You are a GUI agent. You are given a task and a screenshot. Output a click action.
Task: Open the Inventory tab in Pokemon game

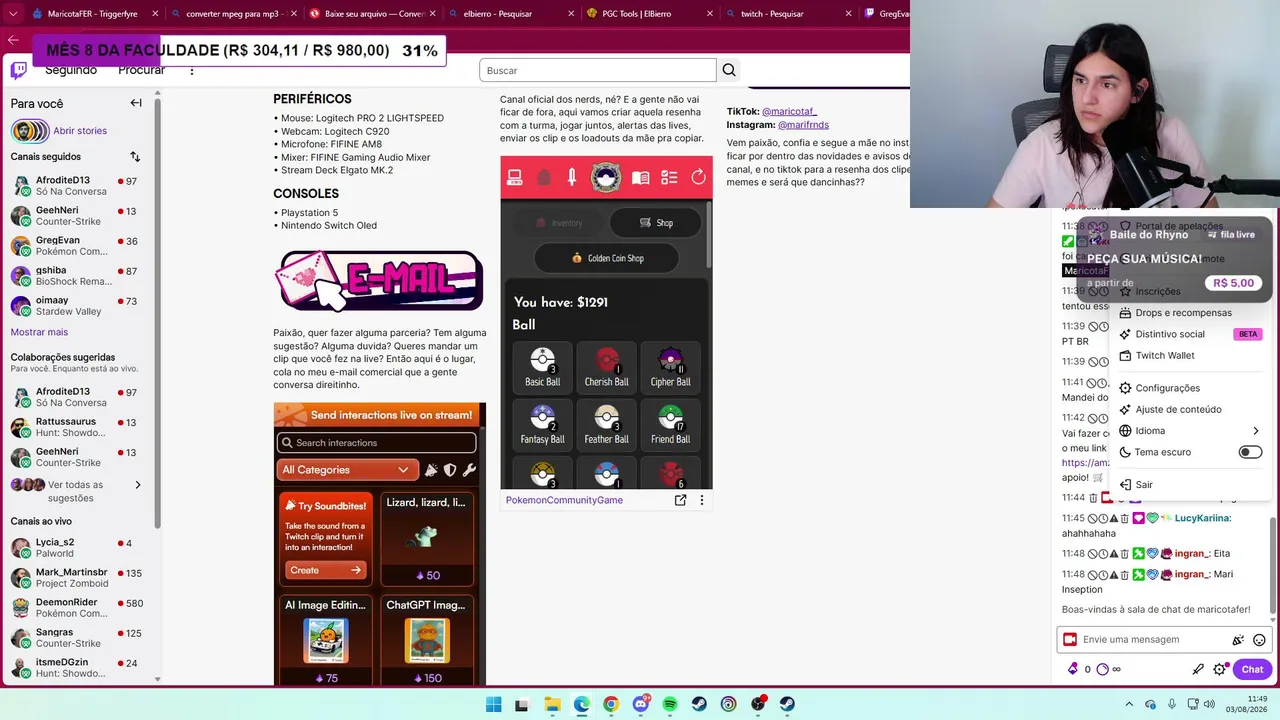click(558, 223)
